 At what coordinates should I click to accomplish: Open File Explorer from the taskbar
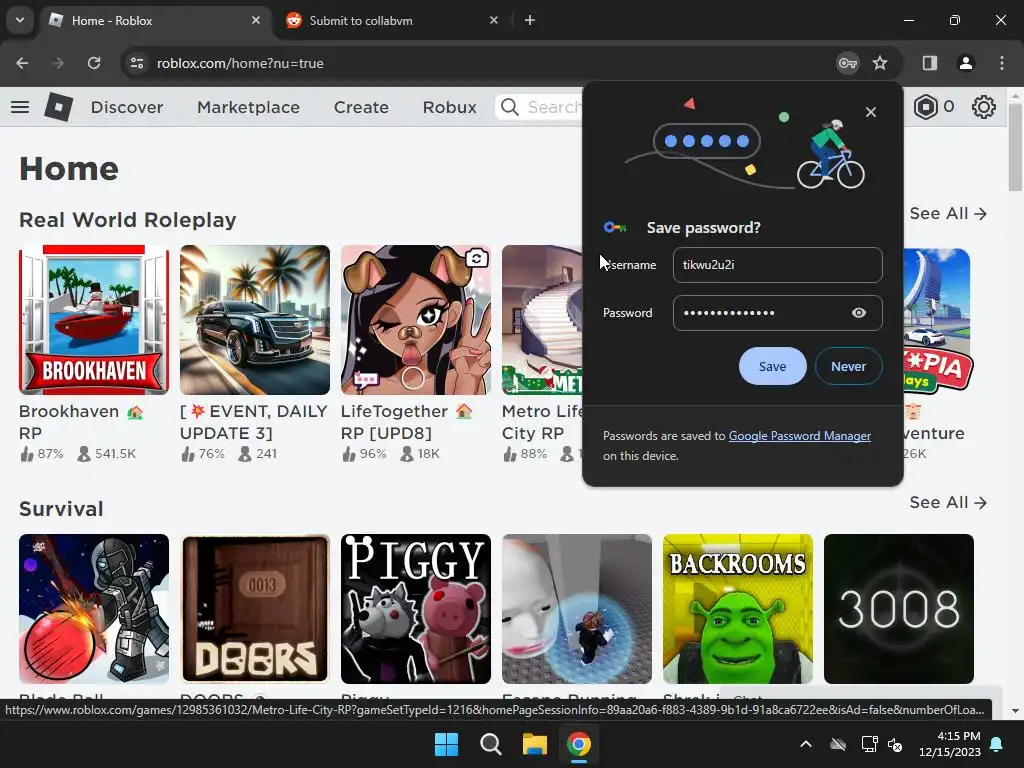coord(534,744)
